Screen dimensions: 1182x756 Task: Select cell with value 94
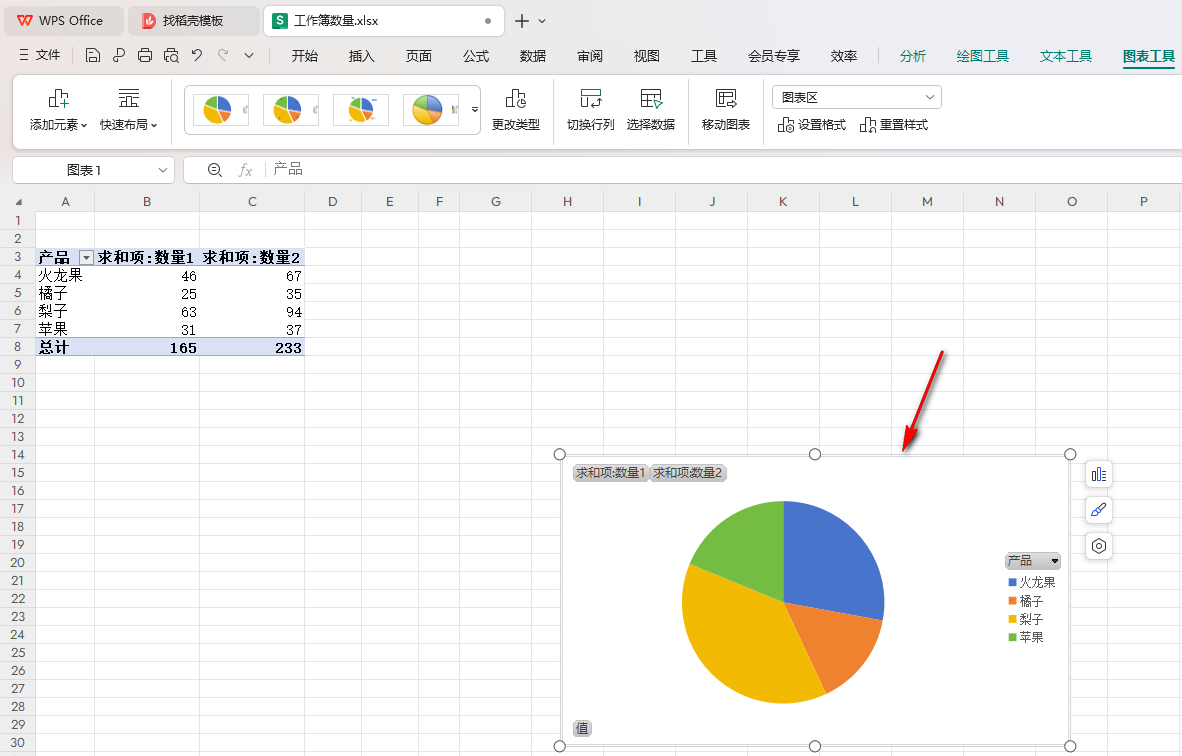[252, 311]
